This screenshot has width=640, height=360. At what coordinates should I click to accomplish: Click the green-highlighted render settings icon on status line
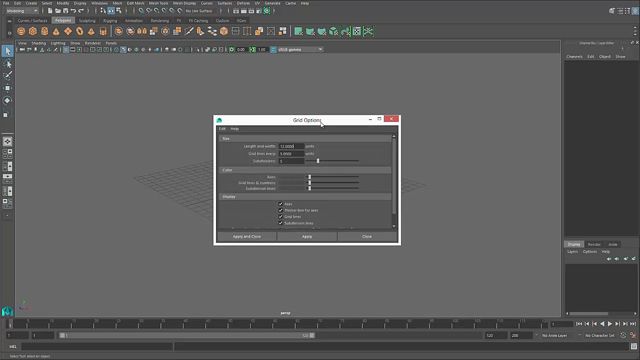tap(267, 11)
